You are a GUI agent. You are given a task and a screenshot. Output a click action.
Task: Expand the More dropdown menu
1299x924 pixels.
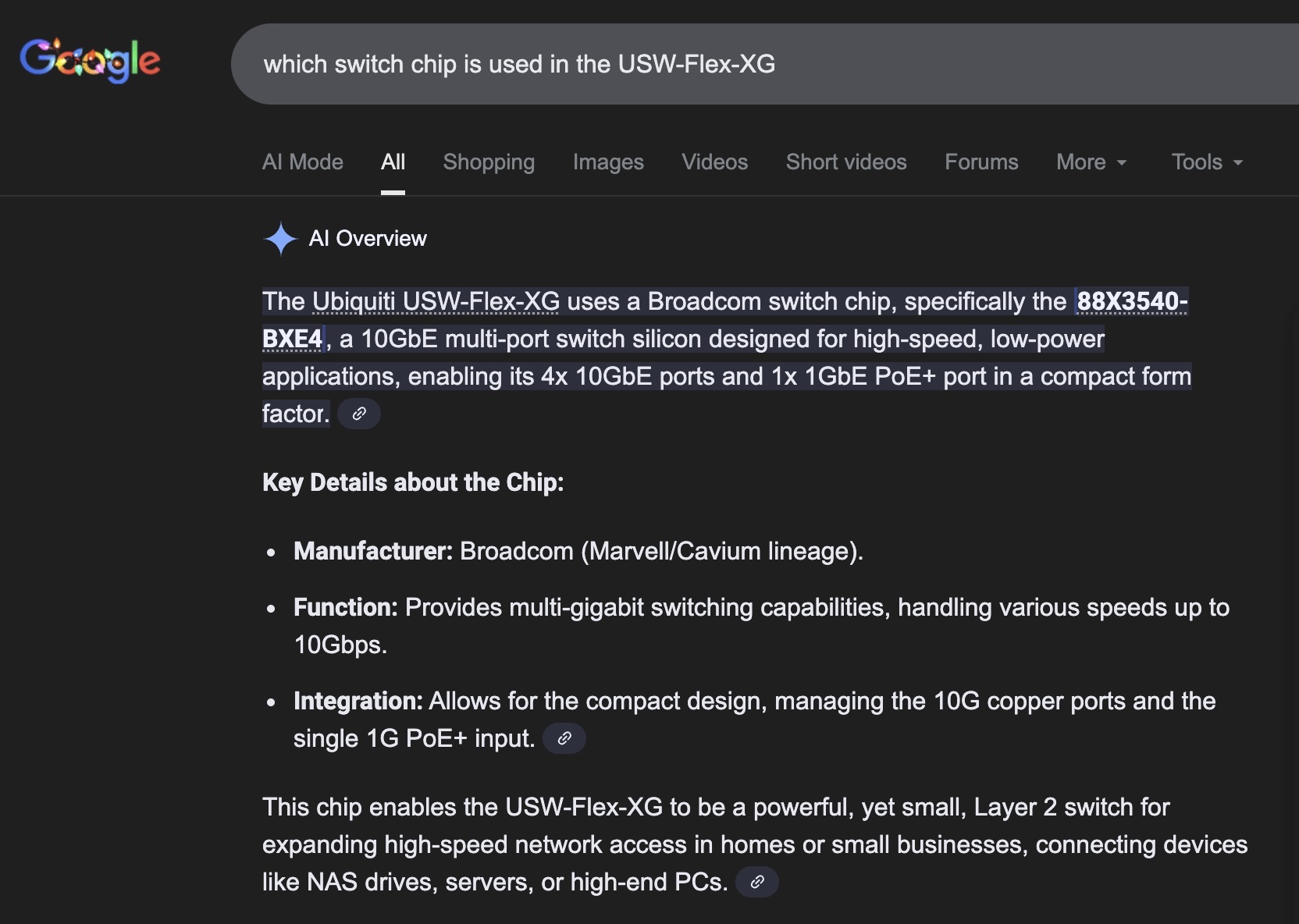click(1091, 162)
